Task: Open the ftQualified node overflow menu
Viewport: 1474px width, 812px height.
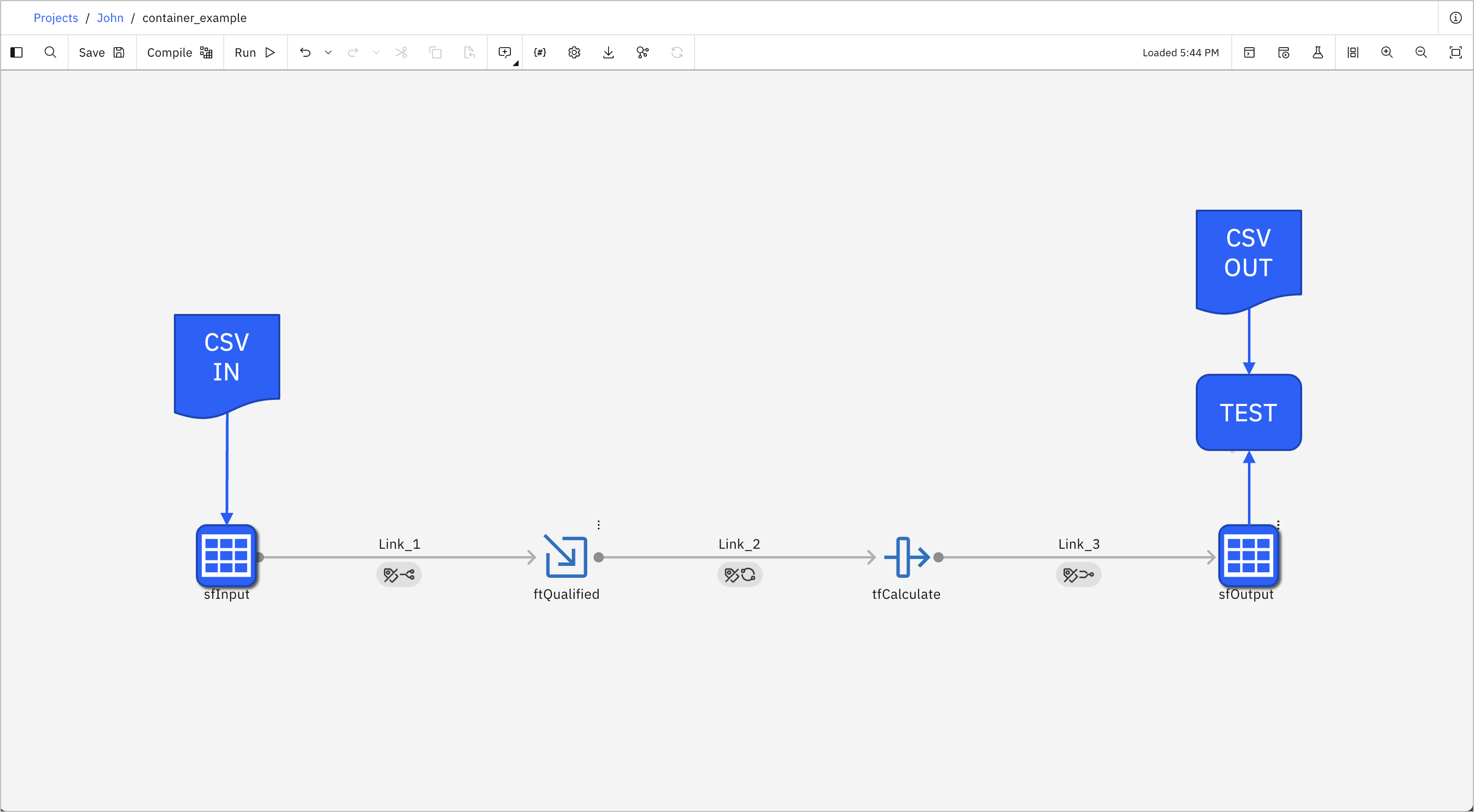Action: point(598,525)
